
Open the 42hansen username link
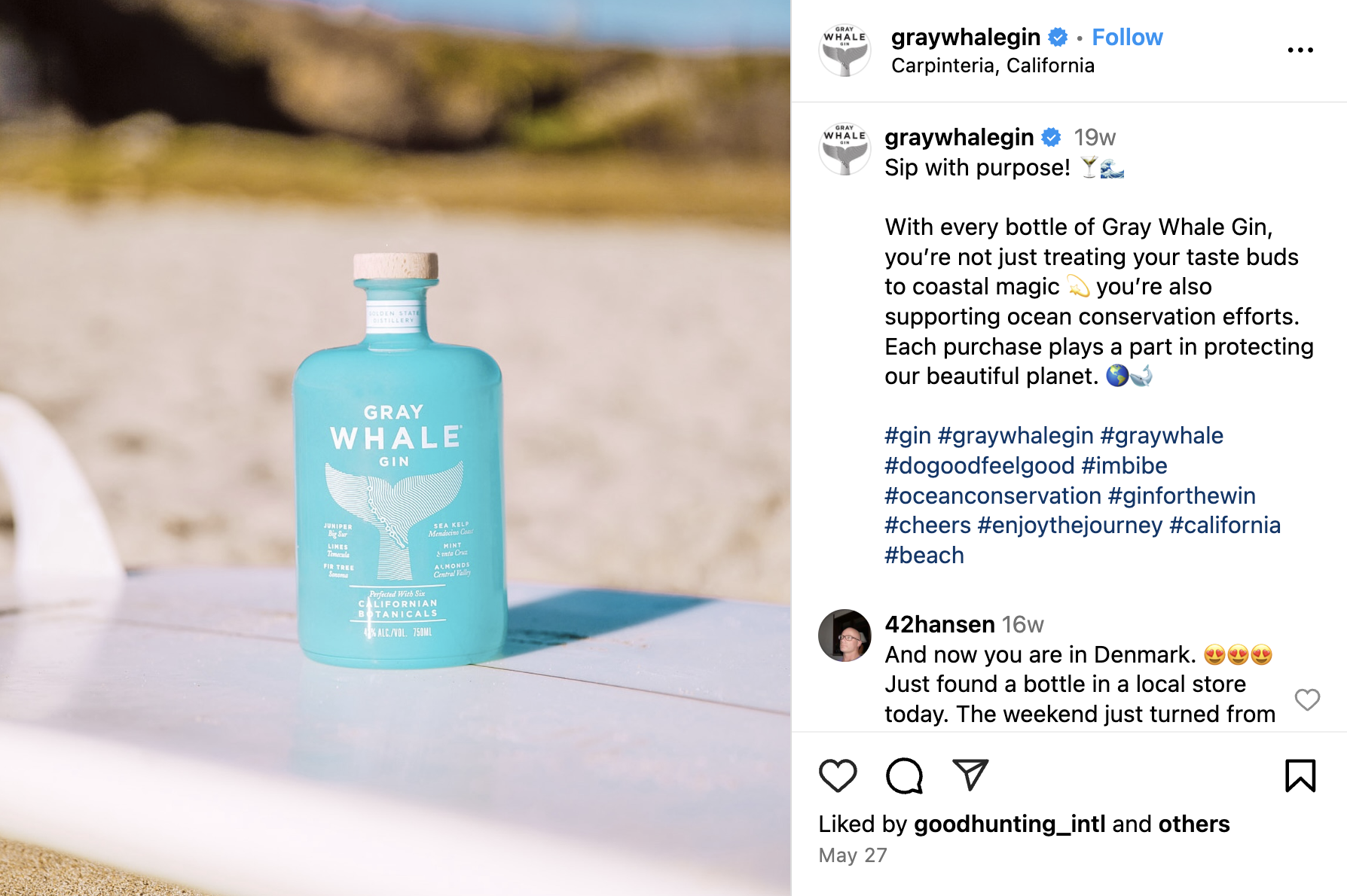[x=939, y=624]
